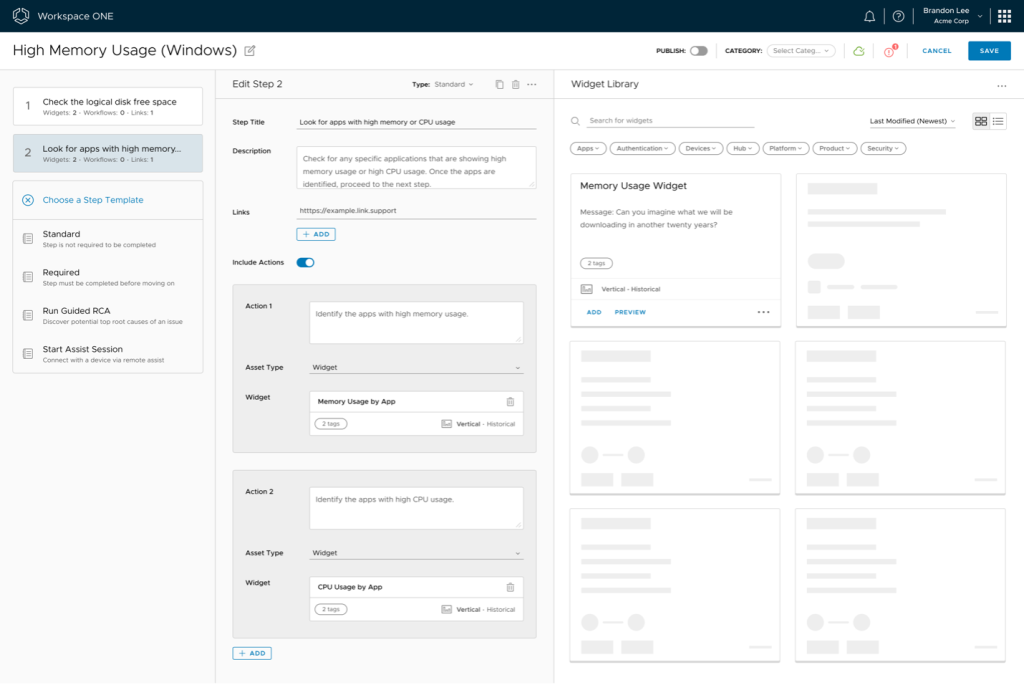Click the widget search magnifier icon
Screen dimensions: 1024x685
coord(575,121)
